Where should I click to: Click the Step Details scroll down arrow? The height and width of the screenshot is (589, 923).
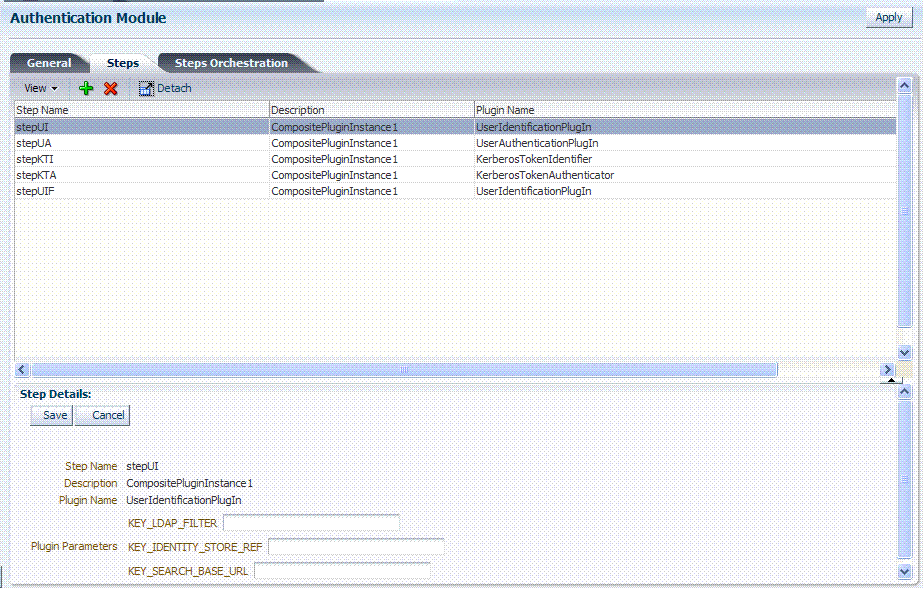[905, 571]
